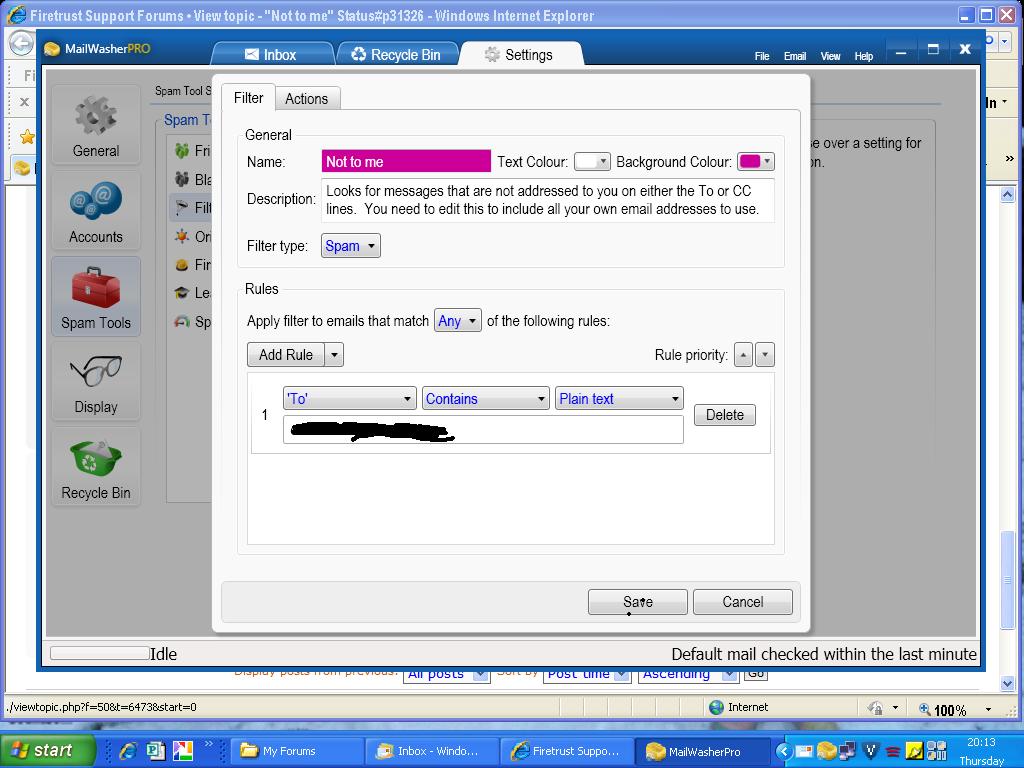Image resolution: width=1024 pixels, height=768 pixels.
Task: Click the filter Name field 'Not to me'
Action: click(406, 161)
